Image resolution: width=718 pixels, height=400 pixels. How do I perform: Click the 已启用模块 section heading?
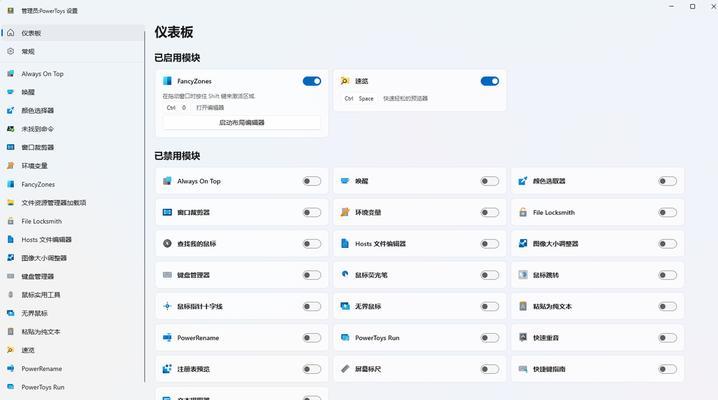(x=177, y=58)
